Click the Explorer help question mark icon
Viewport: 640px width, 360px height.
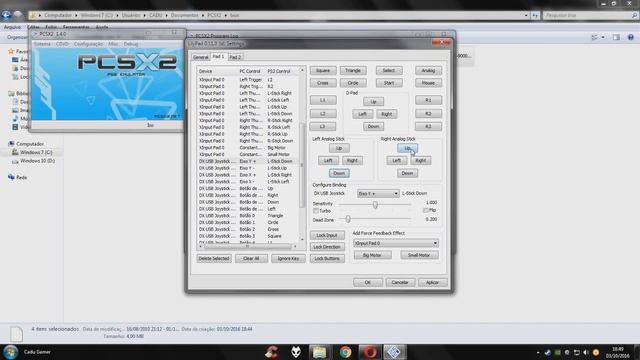point(631,37)
